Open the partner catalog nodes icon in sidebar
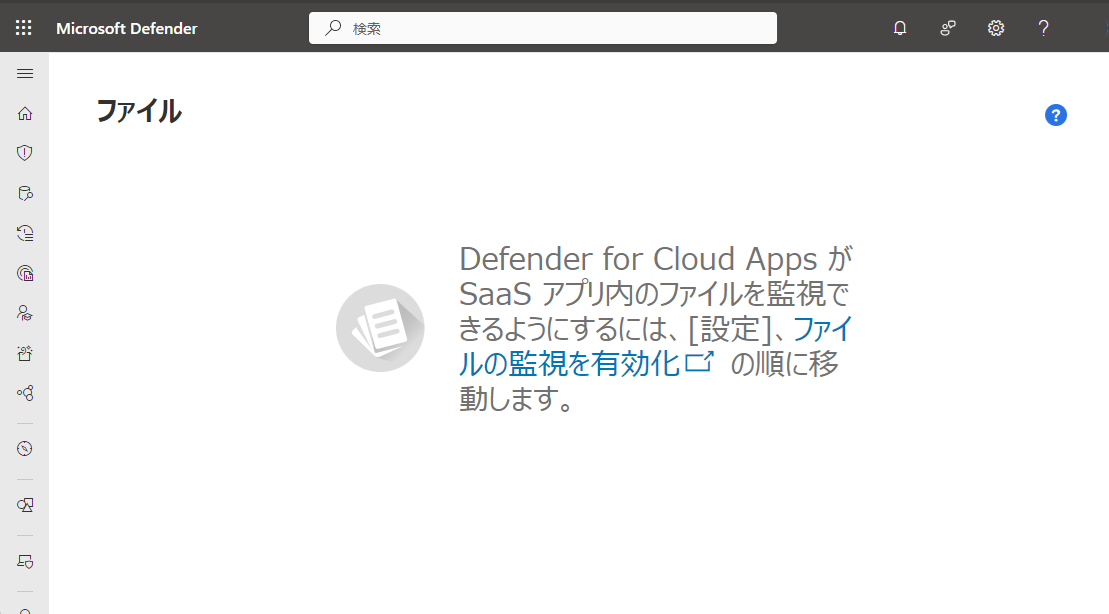The image size is (1109, 614). 25,393
